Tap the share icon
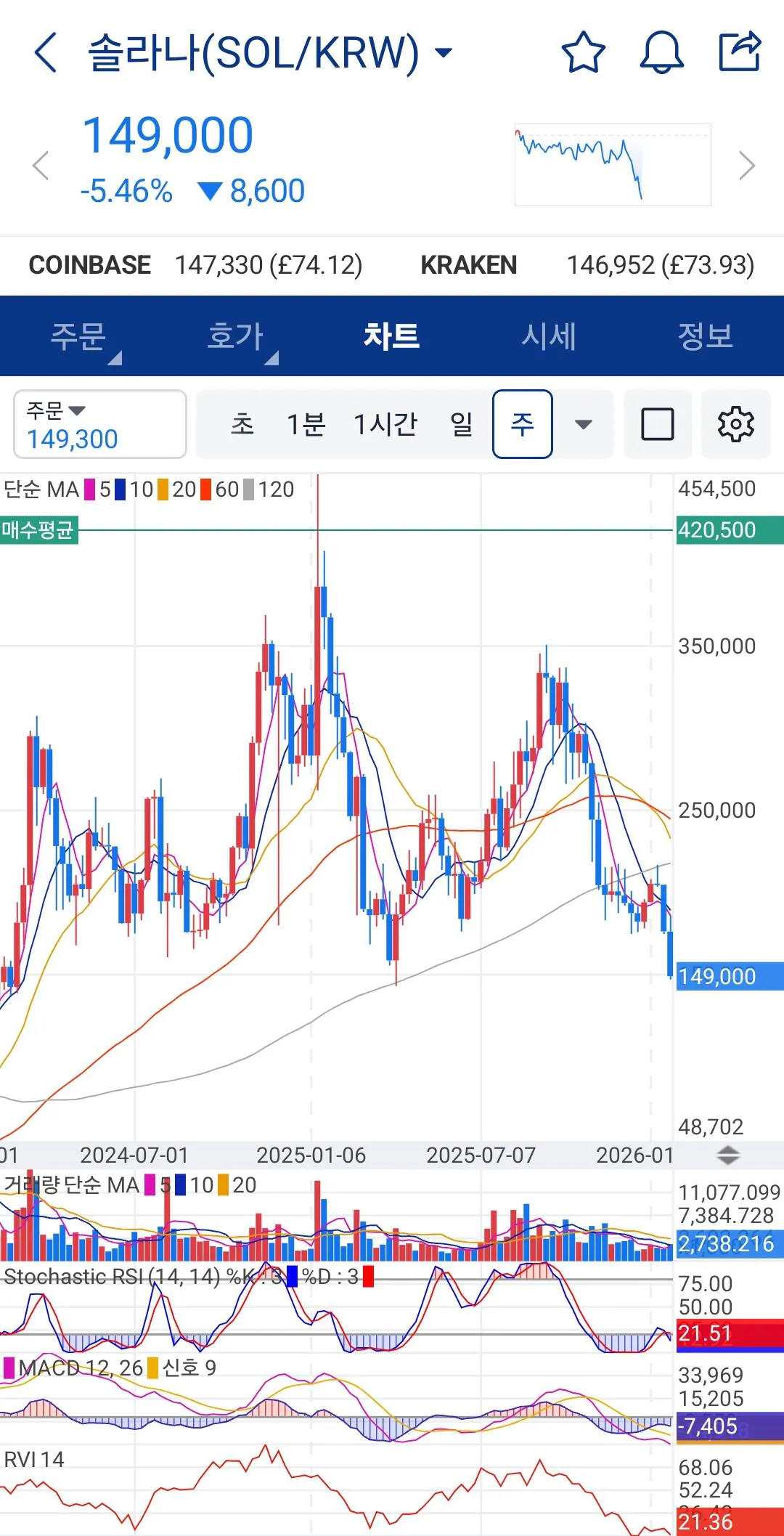Screen dimensions: 784x1536 click(x=740, y=52)
